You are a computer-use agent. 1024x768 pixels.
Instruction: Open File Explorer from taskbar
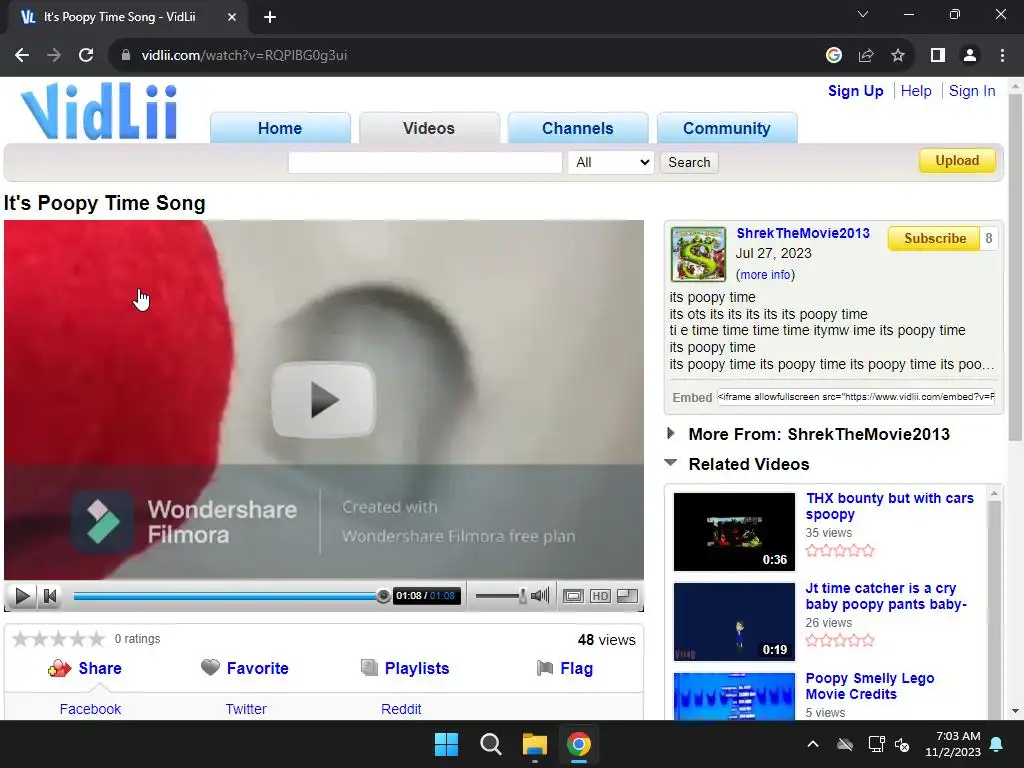pyautogui.click(x=534, y=744)
